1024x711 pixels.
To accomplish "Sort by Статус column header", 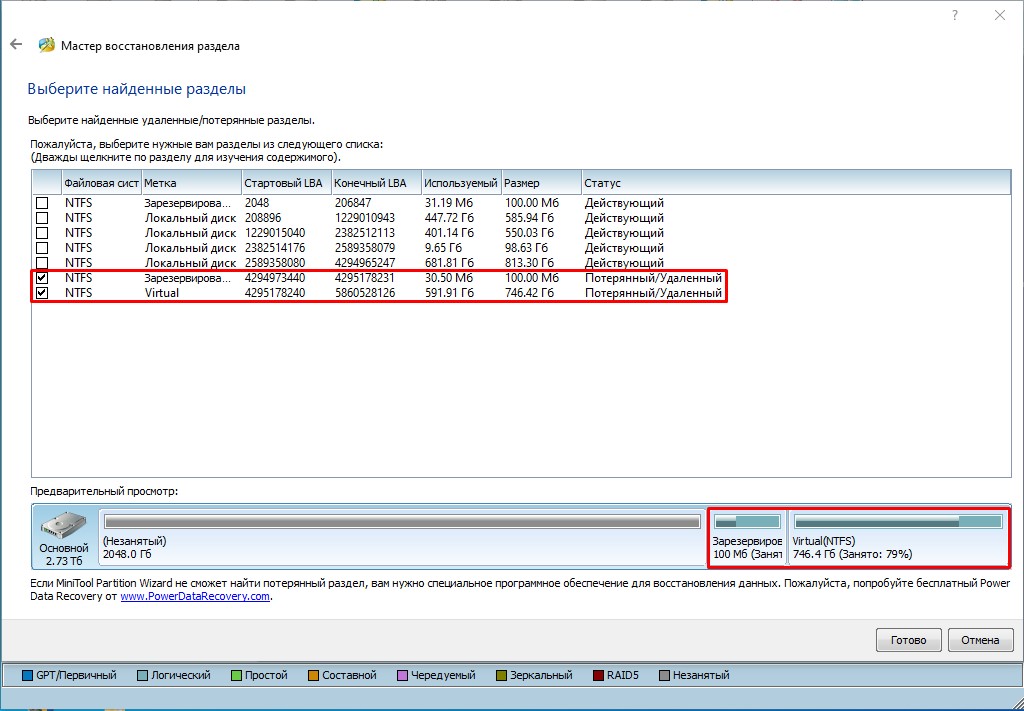I will pyautogui.click(x=796, y=183).
